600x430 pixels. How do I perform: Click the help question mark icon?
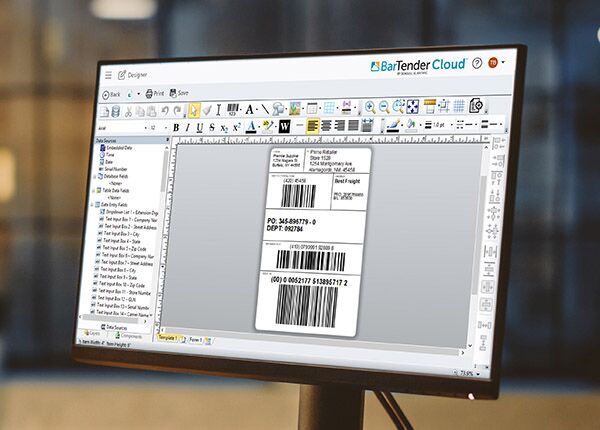click(477, 63)
